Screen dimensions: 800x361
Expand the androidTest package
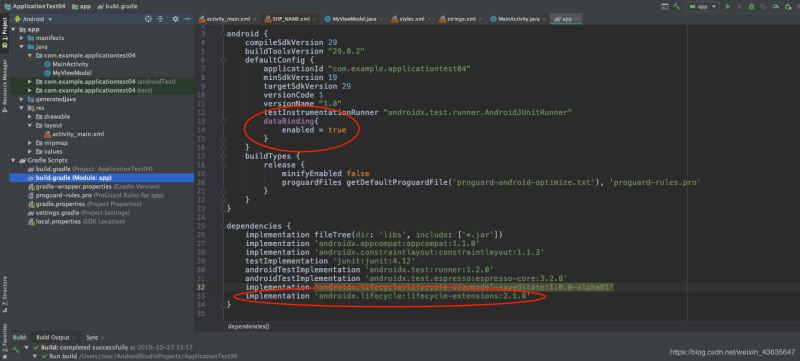point(30,82)
